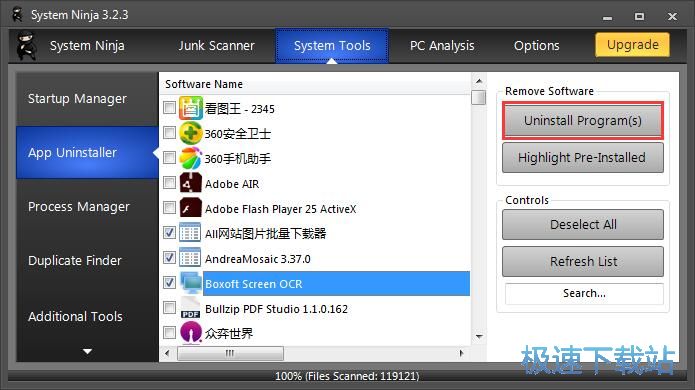Open the PC Analysis tab
Viewport: 695px width, 390px height.
[442, 46]
